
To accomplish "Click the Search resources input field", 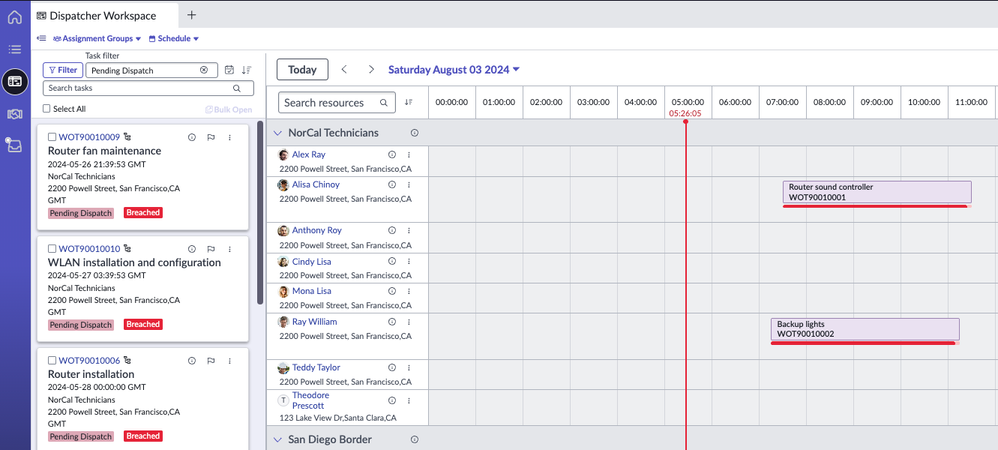I will (x=337, y=102).
